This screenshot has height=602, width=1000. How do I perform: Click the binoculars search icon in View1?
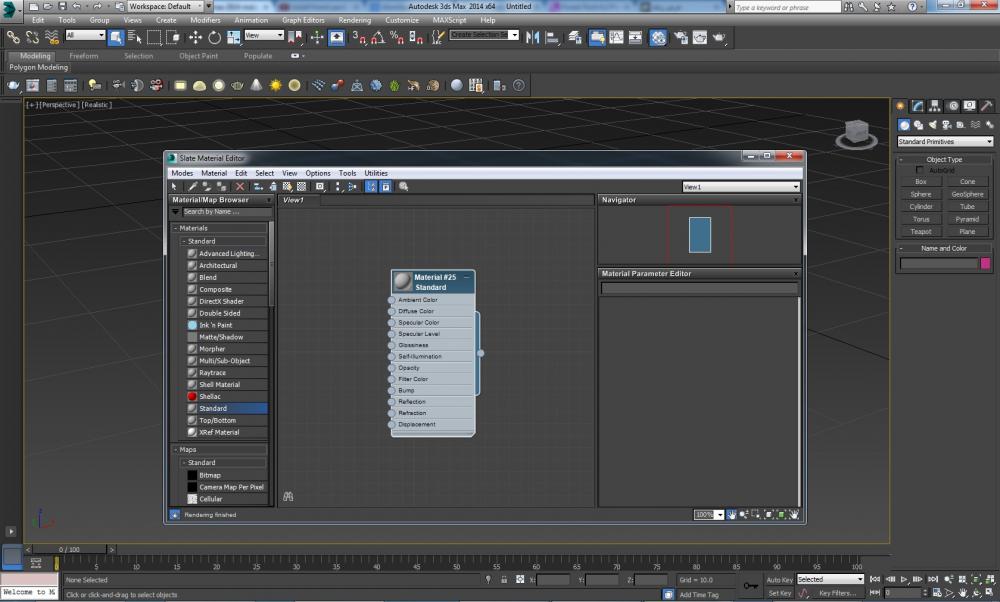click(x=288, y=496)
